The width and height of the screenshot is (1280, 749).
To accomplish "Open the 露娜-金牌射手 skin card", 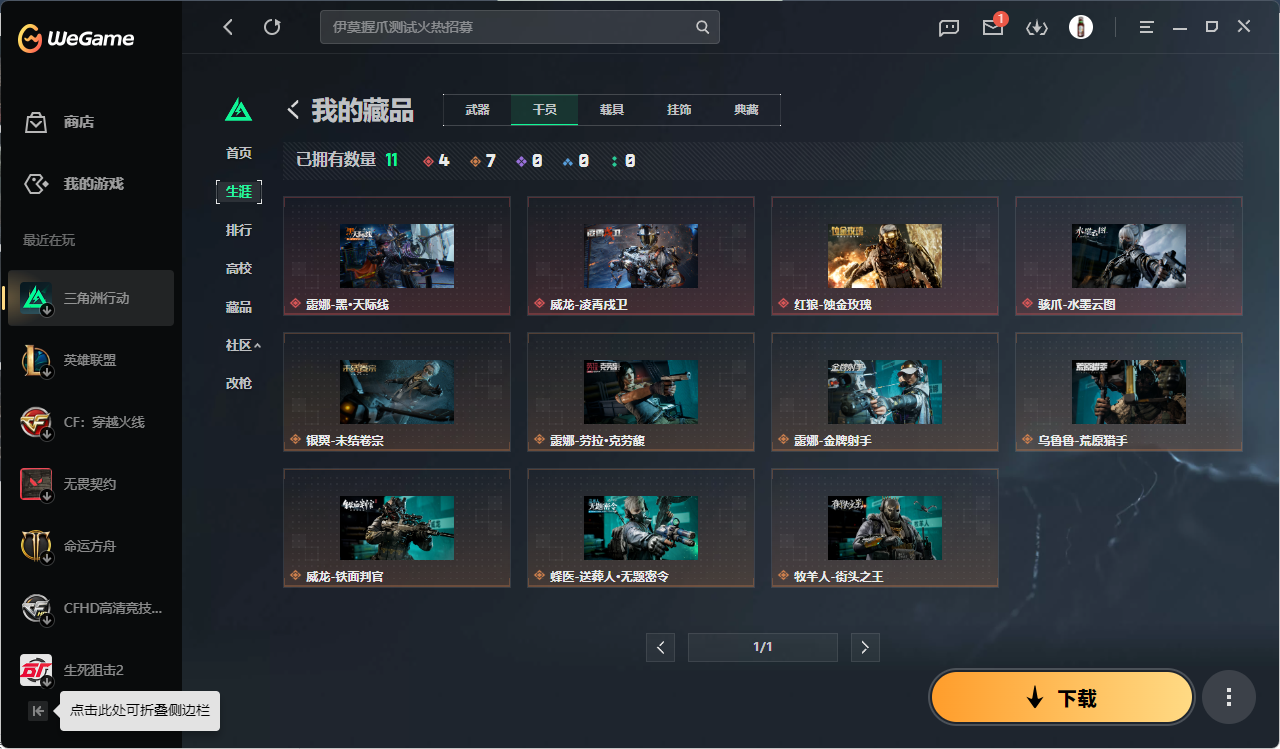I will [x=885, y=392].
